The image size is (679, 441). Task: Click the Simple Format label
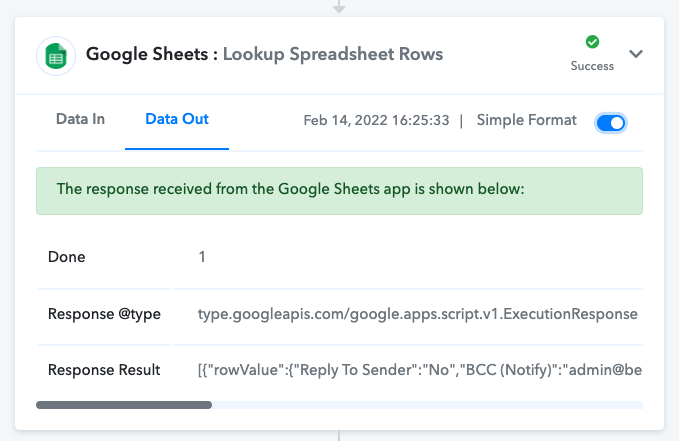(x=527, y=120)
